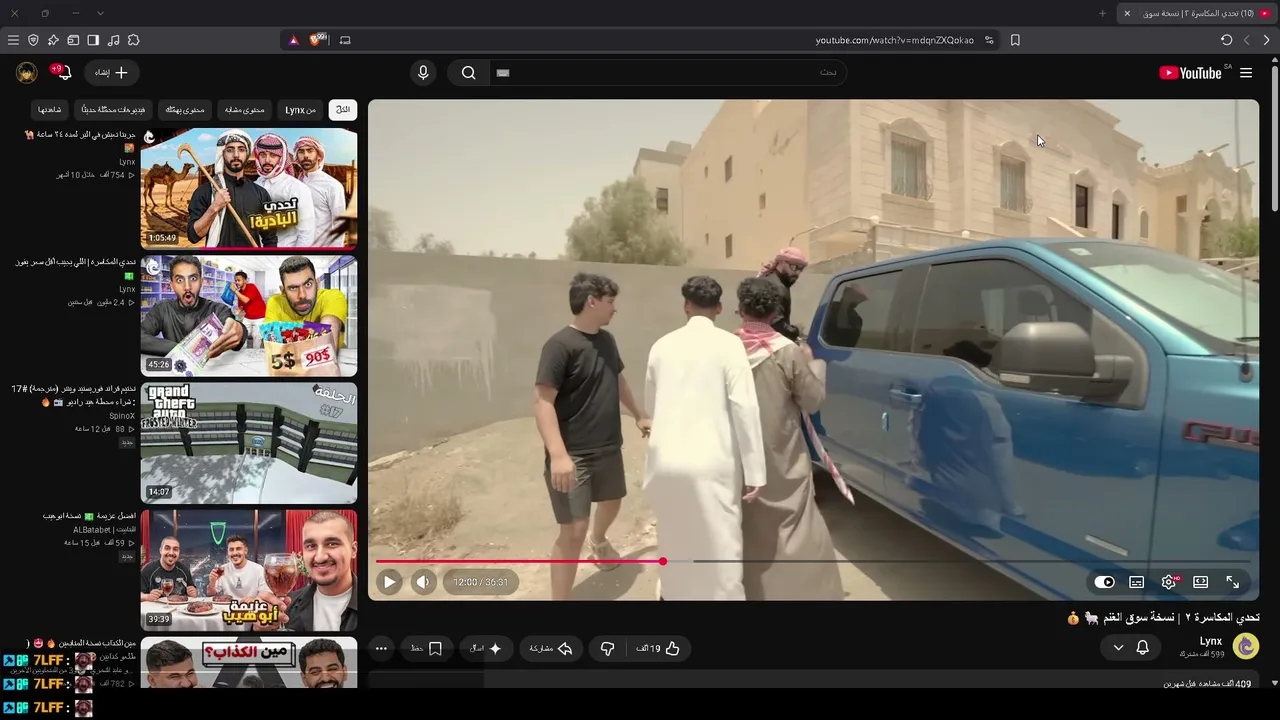Screen dimensions: 1280x720
Task: Click the video progress bar scrubber
Action: pyautogui.click(x=662, y=561)
